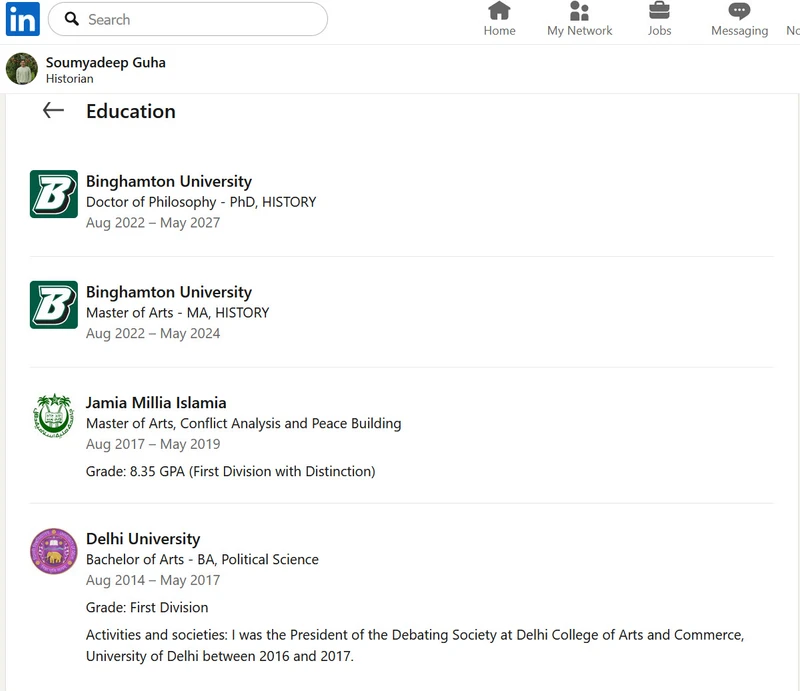This screenshot has height=691, width=800.
Task: Click the Jamia Millia Islamia logo
Action: point(54,415)
